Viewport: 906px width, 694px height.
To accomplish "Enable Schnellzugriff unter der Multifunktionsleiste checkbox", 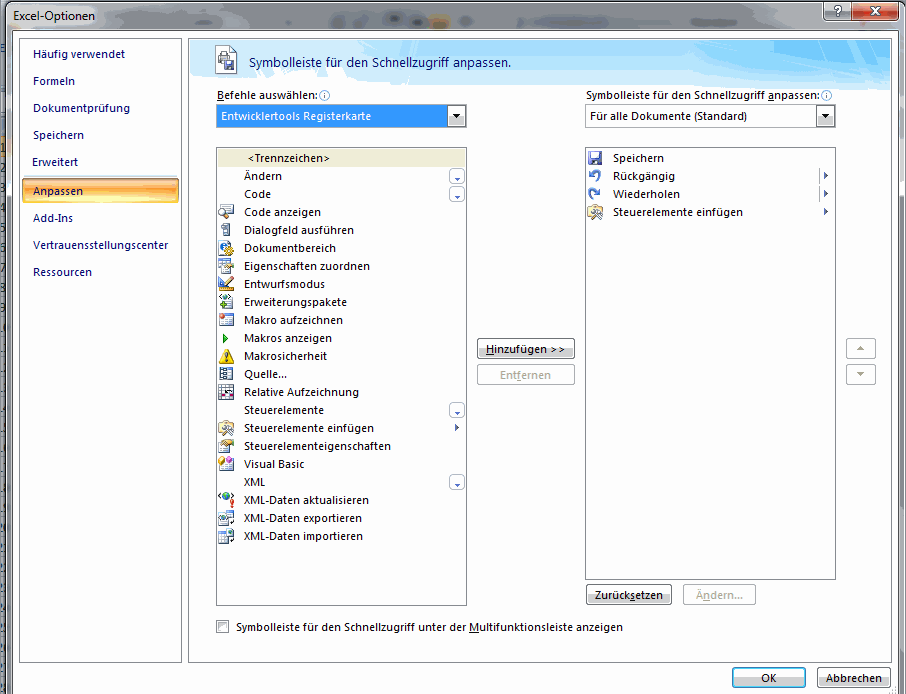I will 223,627.
